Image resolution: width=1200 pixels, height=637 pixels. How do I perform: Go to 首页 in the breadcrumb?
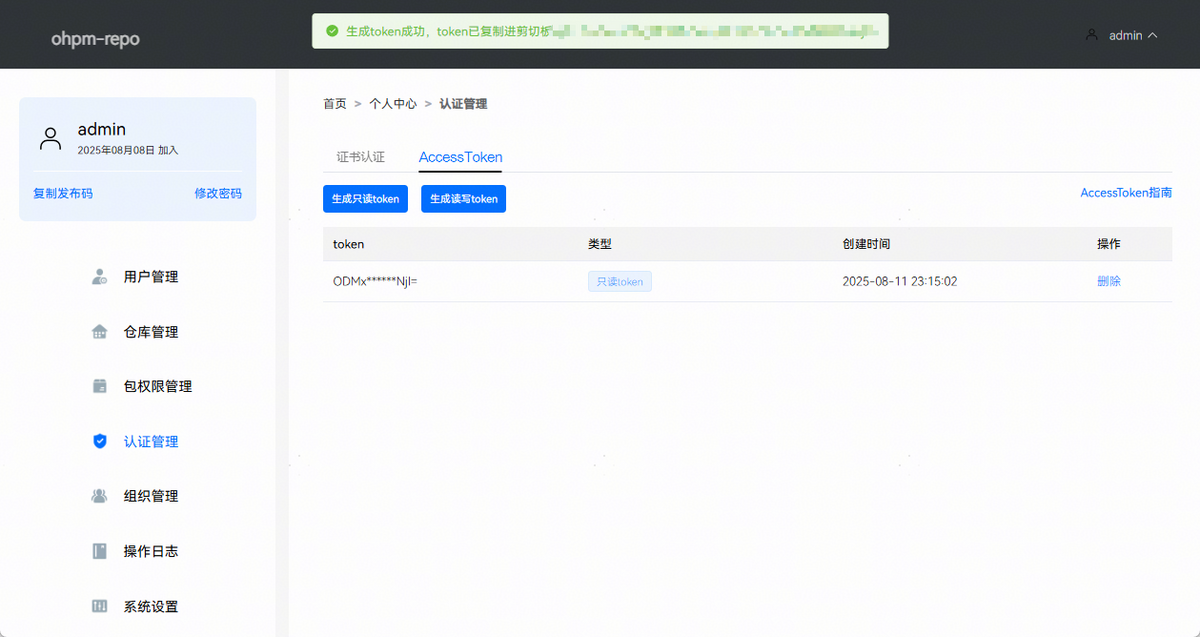334,103
